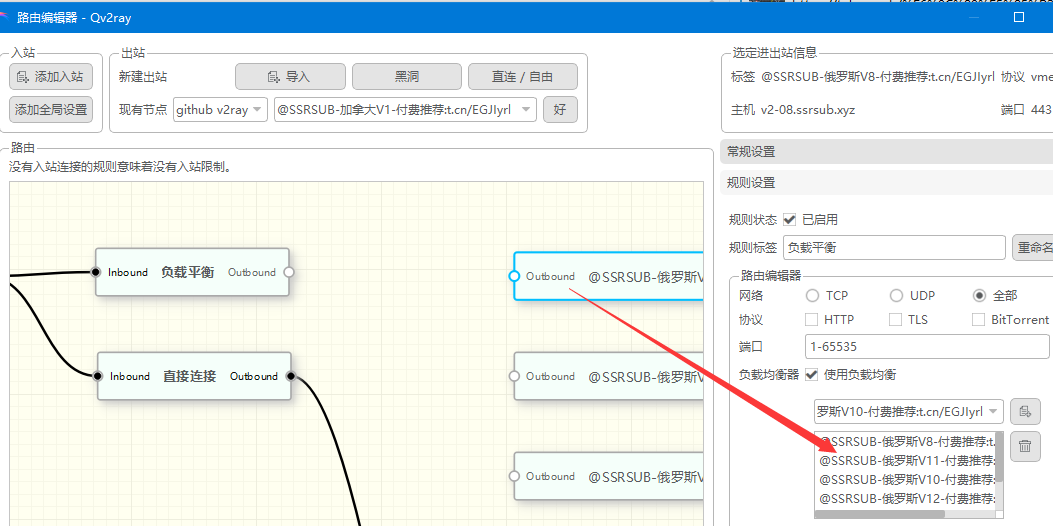
Task: Click the Inbound port dot of the 直接连接 node
Action: click(97, 376)
